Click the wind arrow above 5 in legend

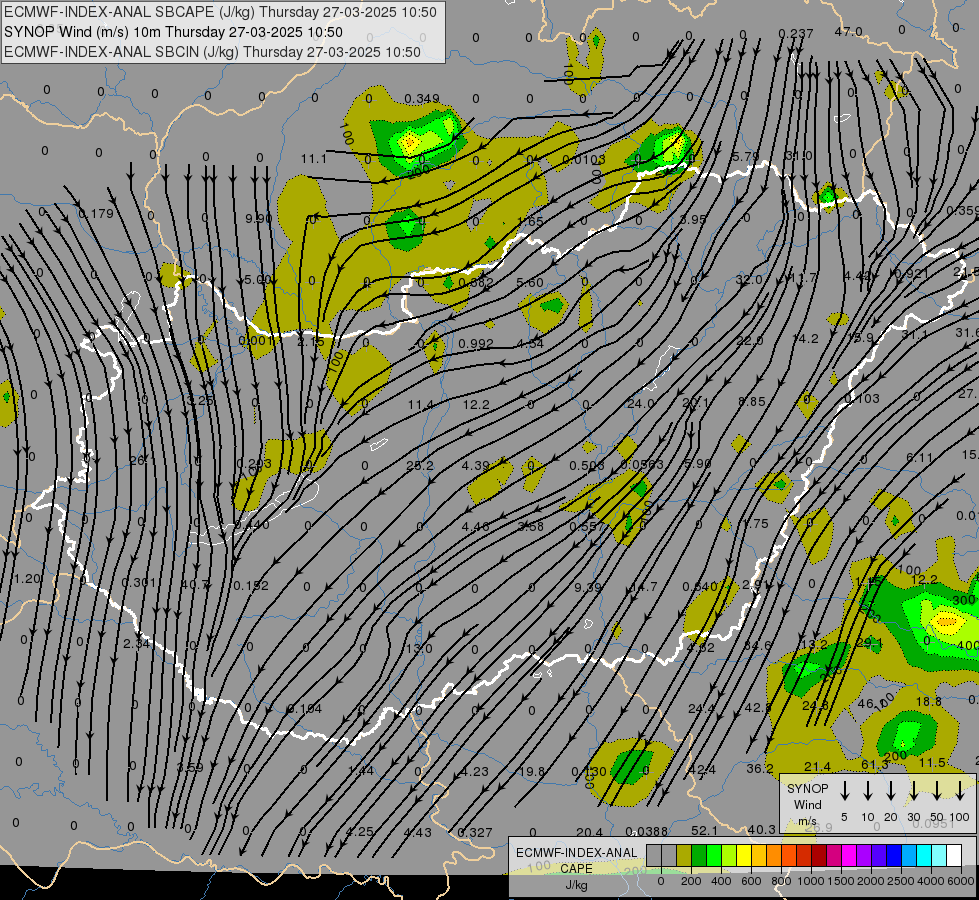point(845,791)
